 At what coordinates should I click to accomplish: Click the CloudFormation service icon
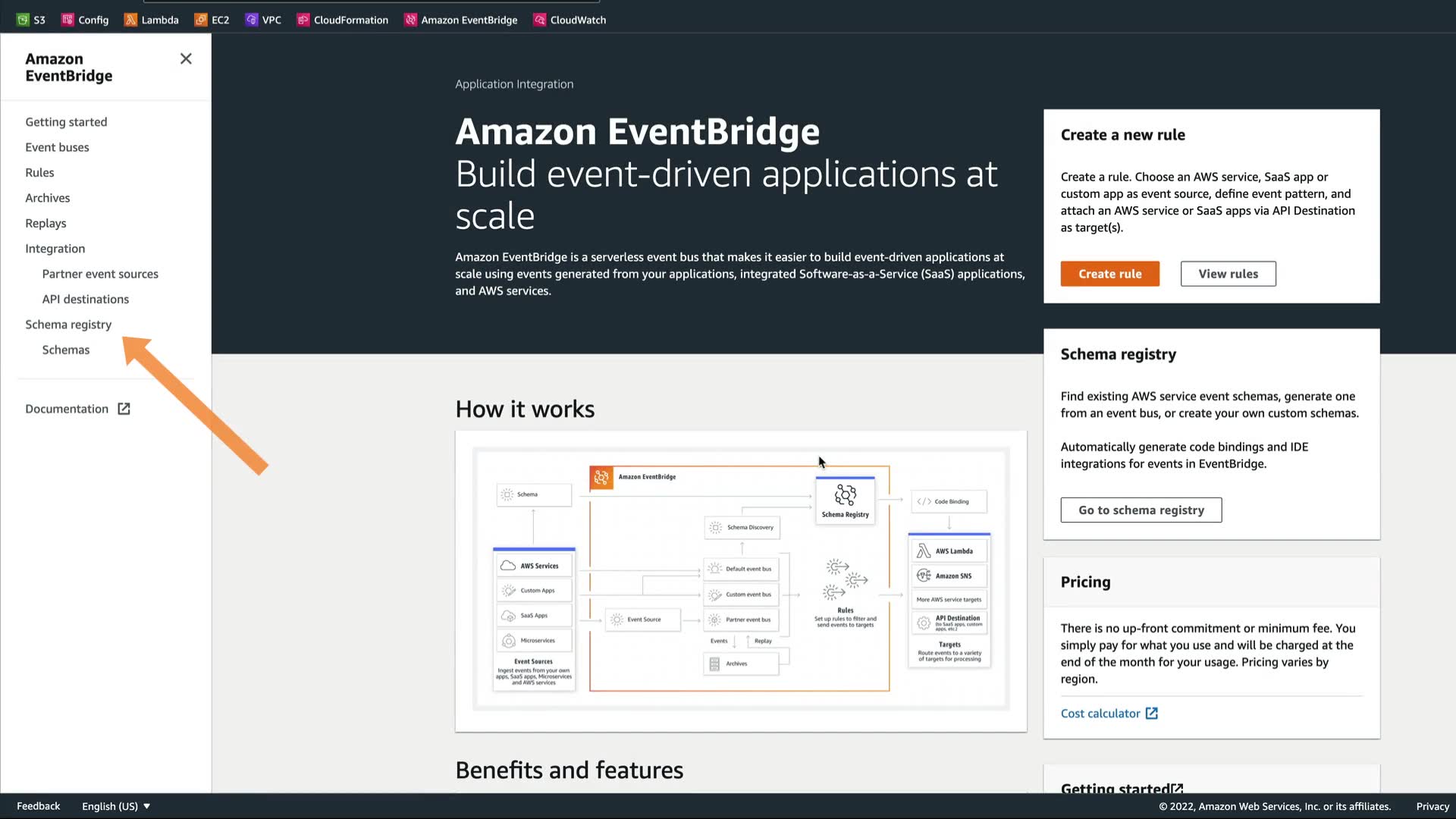coord(303,20)
